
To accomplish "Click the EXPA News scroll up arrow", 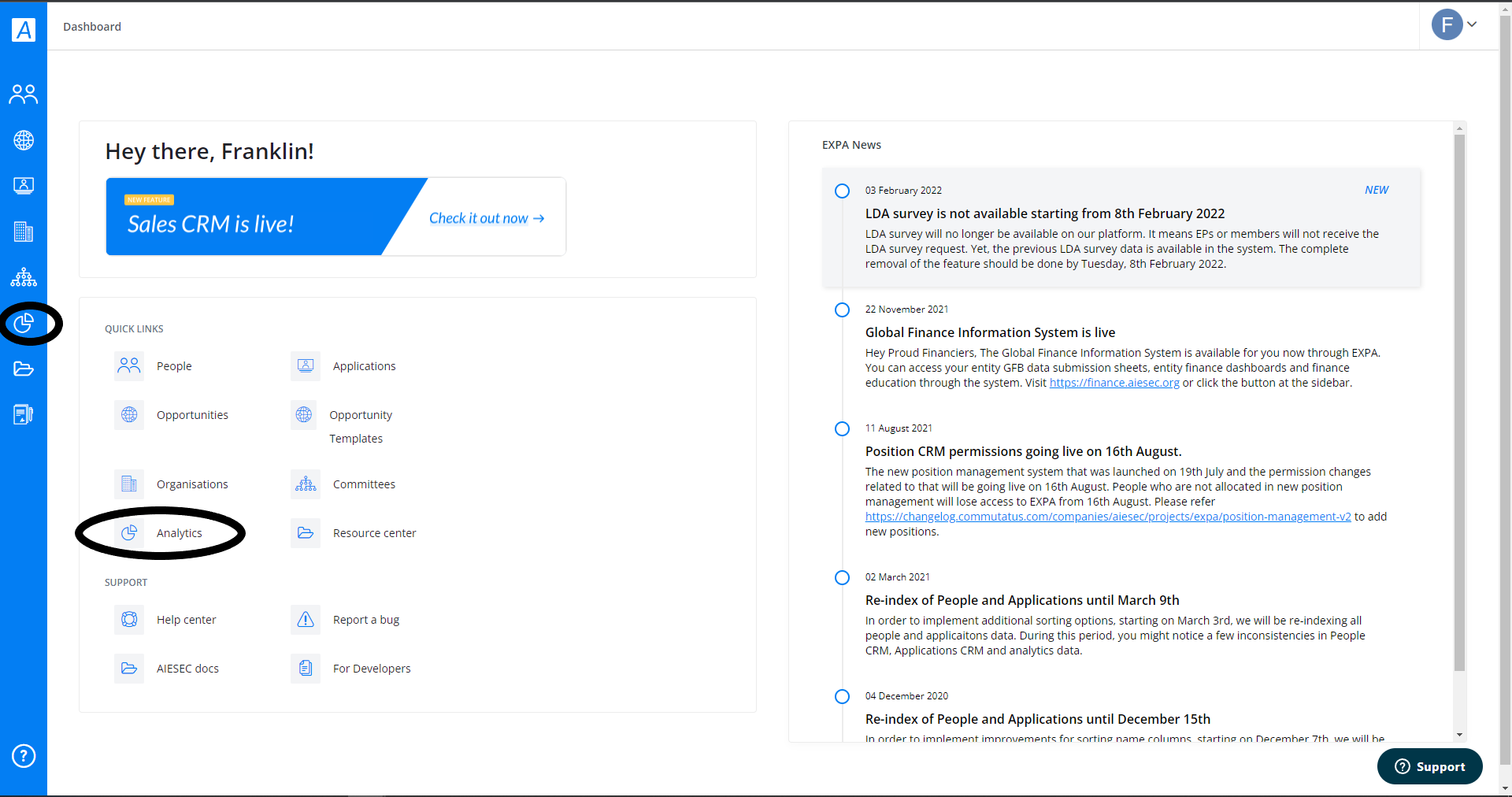I will pos(1459,128).
